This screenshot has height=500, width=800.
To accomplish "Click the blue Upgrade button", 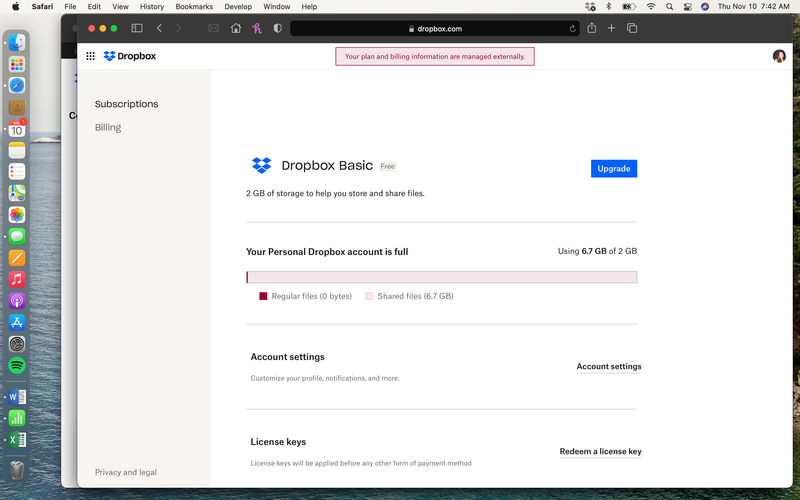I will (x=613, y=169).
